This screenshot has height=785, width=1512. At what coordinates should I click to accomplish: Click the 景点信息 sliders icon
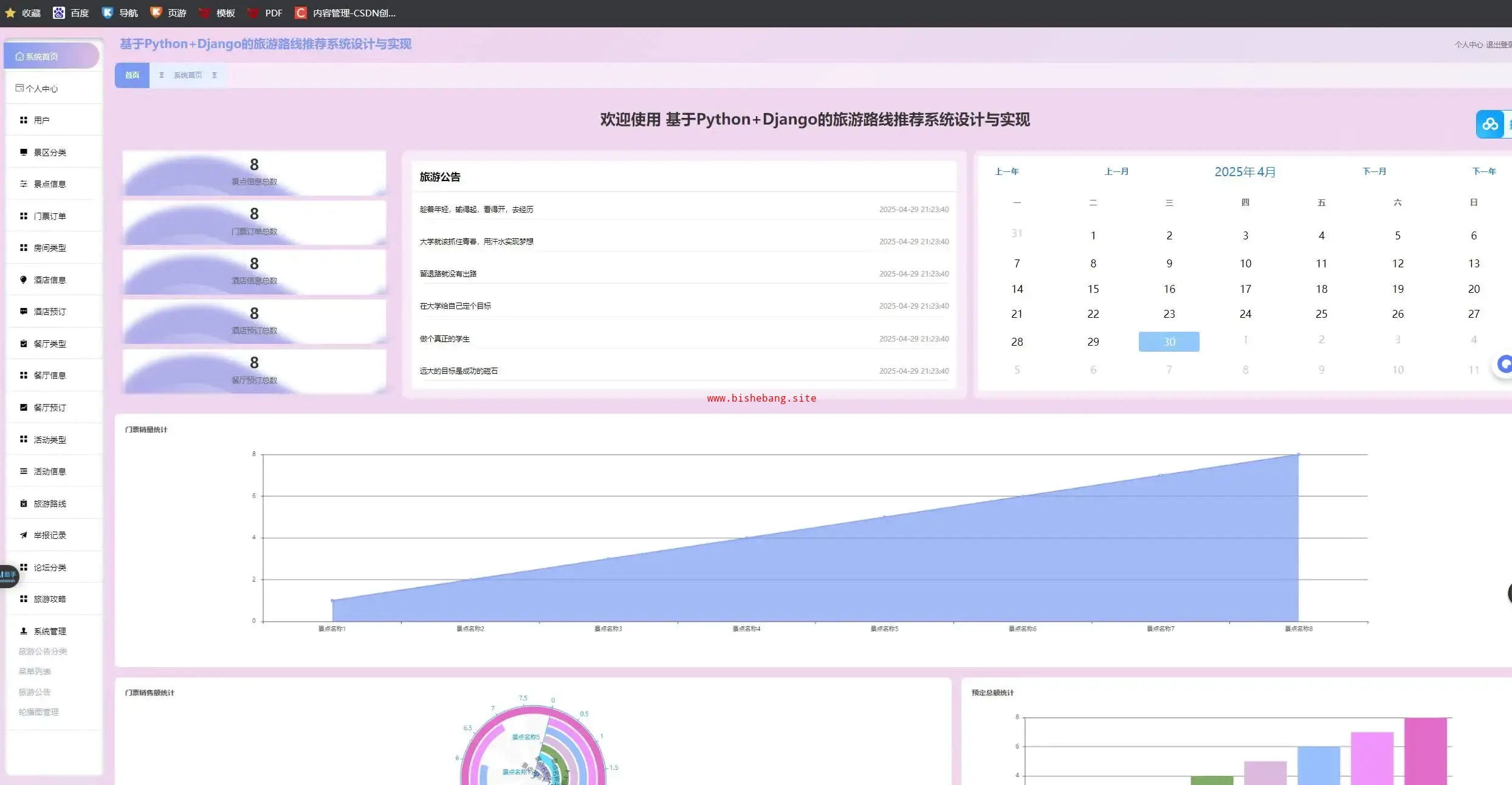click(23, 183)
